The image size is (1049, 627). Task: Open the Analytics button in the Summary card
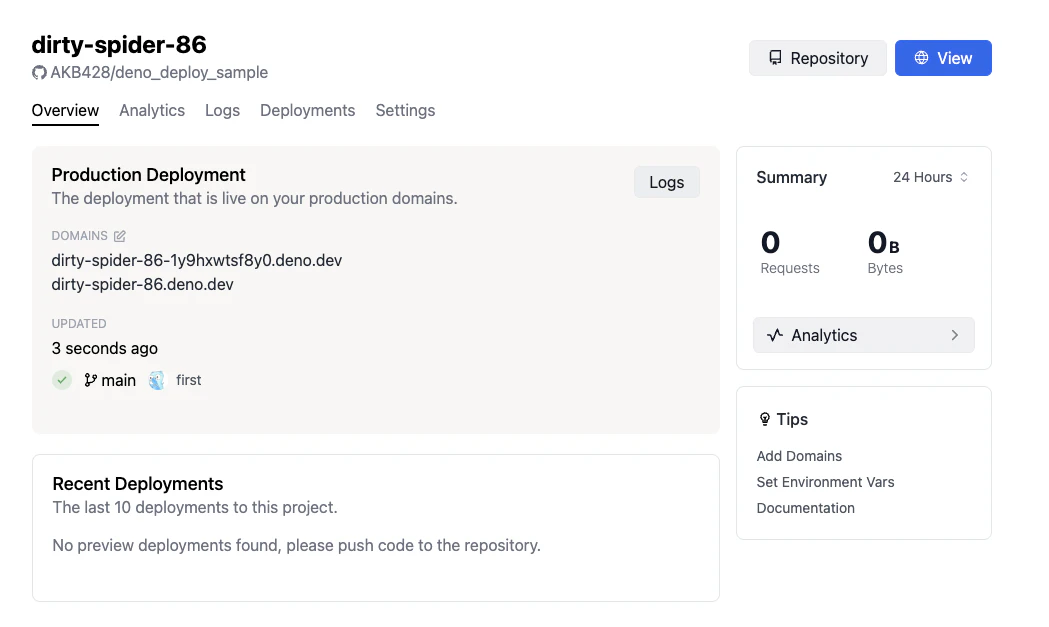tap(864, 335)
